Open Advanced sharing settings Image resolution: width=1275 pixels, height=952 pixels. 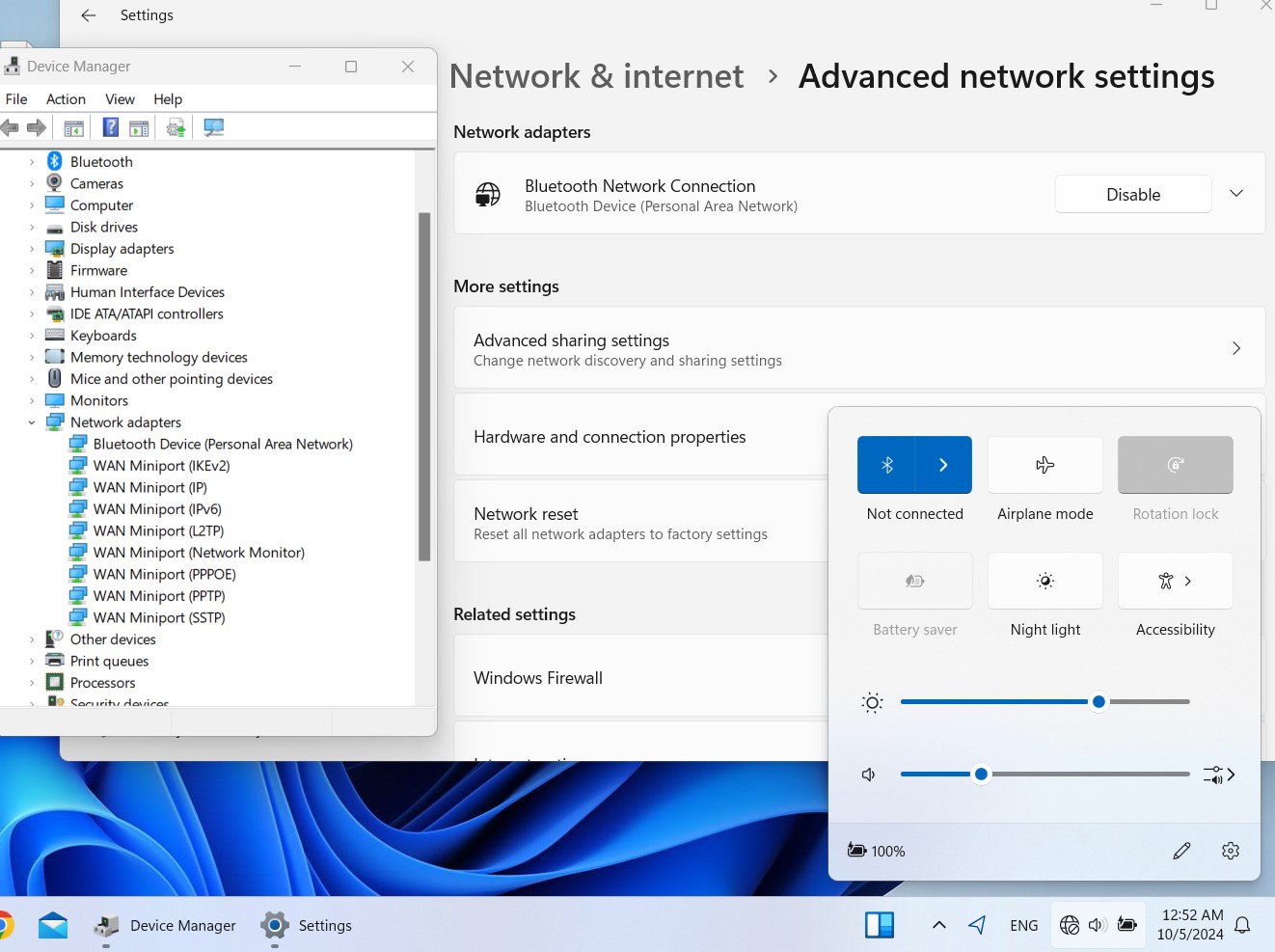coord(858,348)
